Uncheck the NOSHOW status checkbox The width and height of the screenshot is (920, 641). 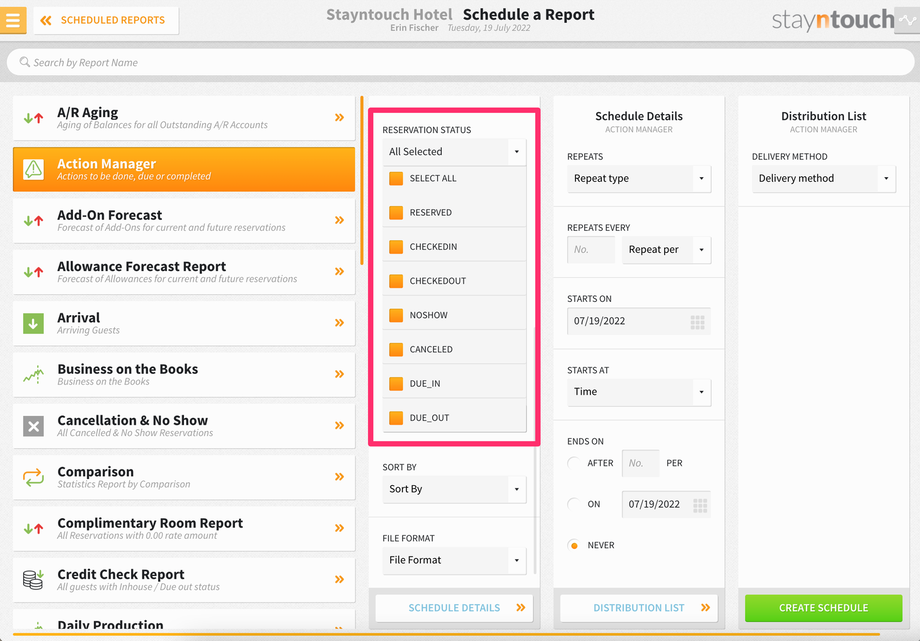pos(396,315)
